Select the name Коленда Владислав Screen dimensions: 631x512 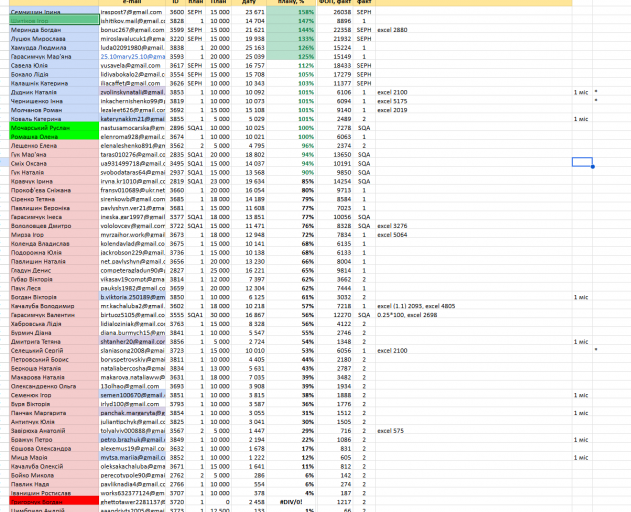(x=54, y=244)
